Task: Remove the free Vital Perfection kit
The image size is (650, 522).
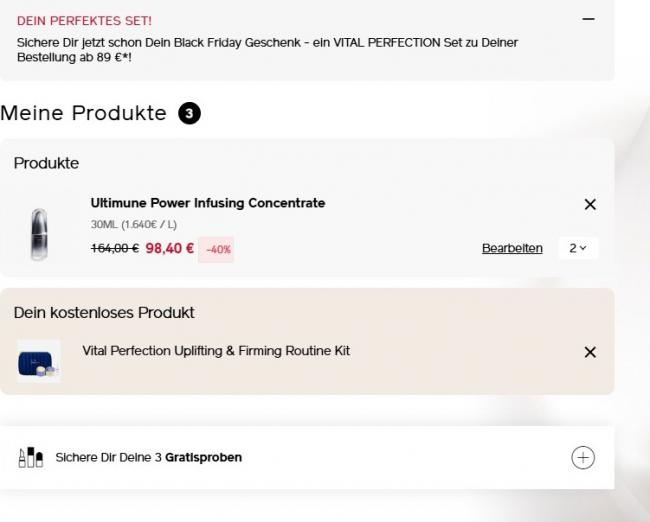Action: pyautogui.click(x=590, y=353)
